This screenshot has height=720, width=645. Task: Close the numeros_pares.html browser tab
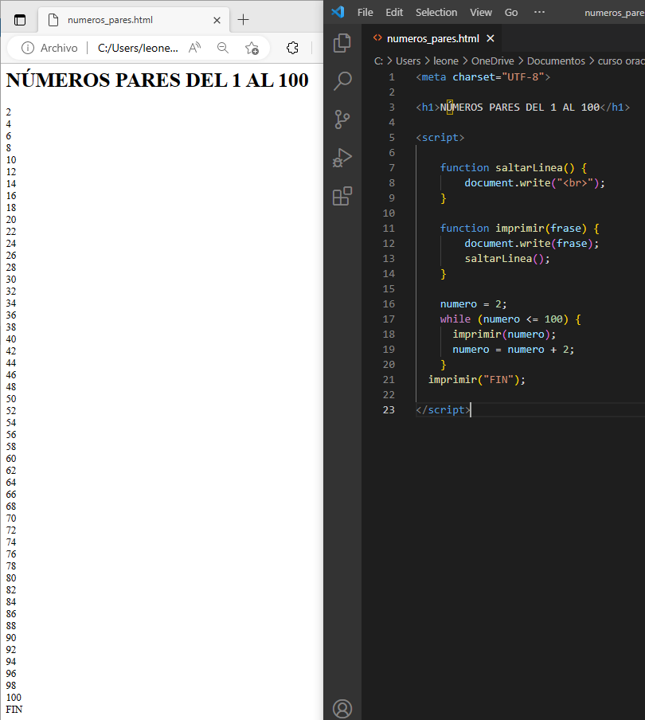(217, 20)
